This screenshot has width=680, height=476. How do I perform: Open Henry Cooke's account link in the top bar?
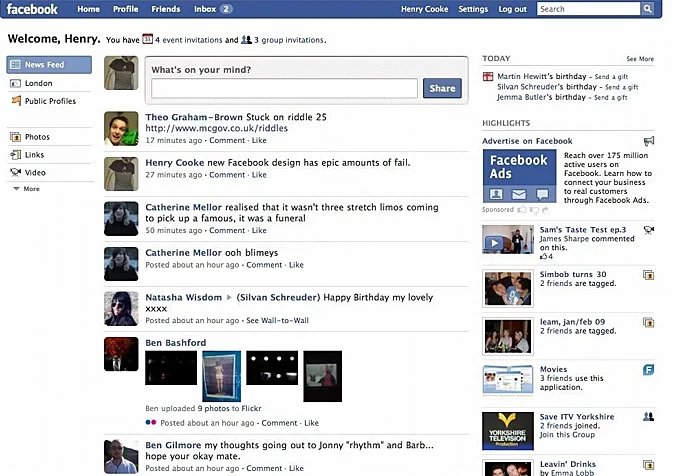point(425,9)
